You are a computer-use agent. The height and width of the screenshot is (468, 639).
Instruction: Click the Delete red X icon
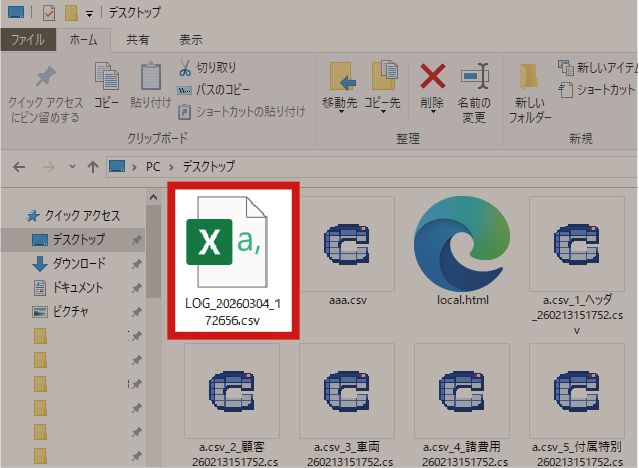pyautogui.click(x=432, y=77)
